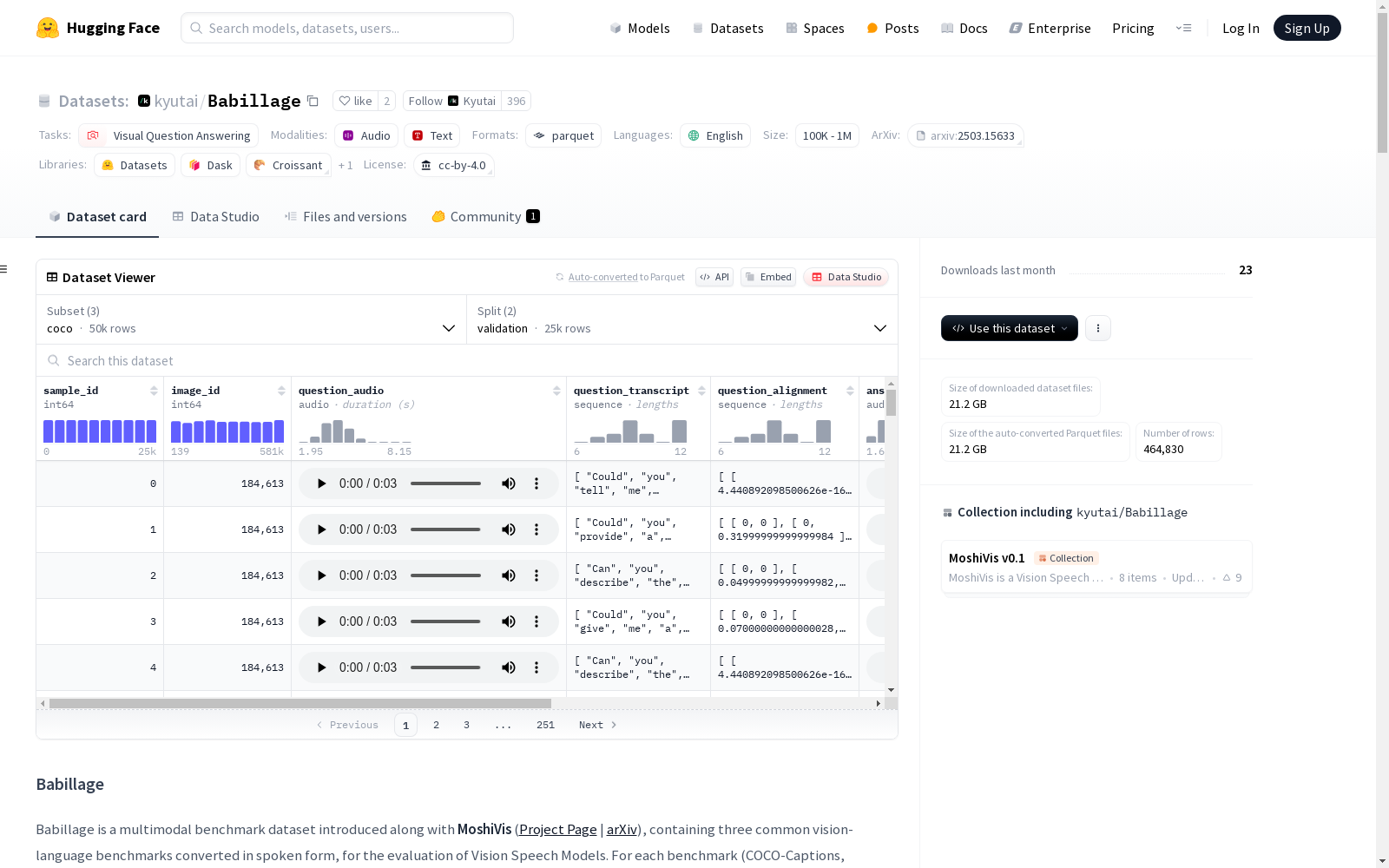This screenshot has width=1389, height=868.
Task: Click the Log In link
Action: point(1241,28)
